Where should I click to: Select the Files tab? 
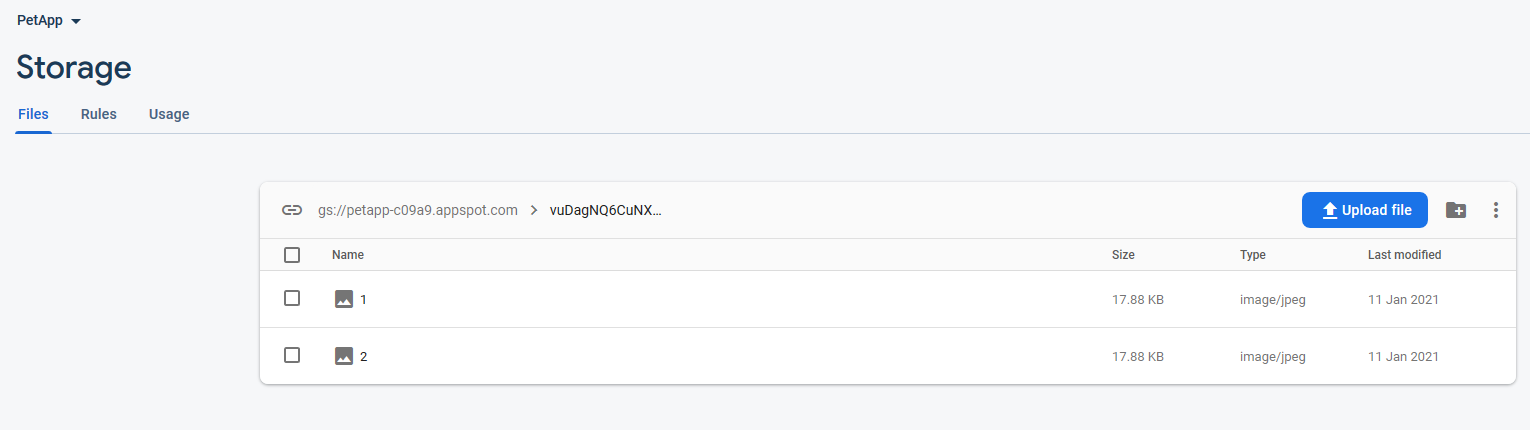coord(33,114)
